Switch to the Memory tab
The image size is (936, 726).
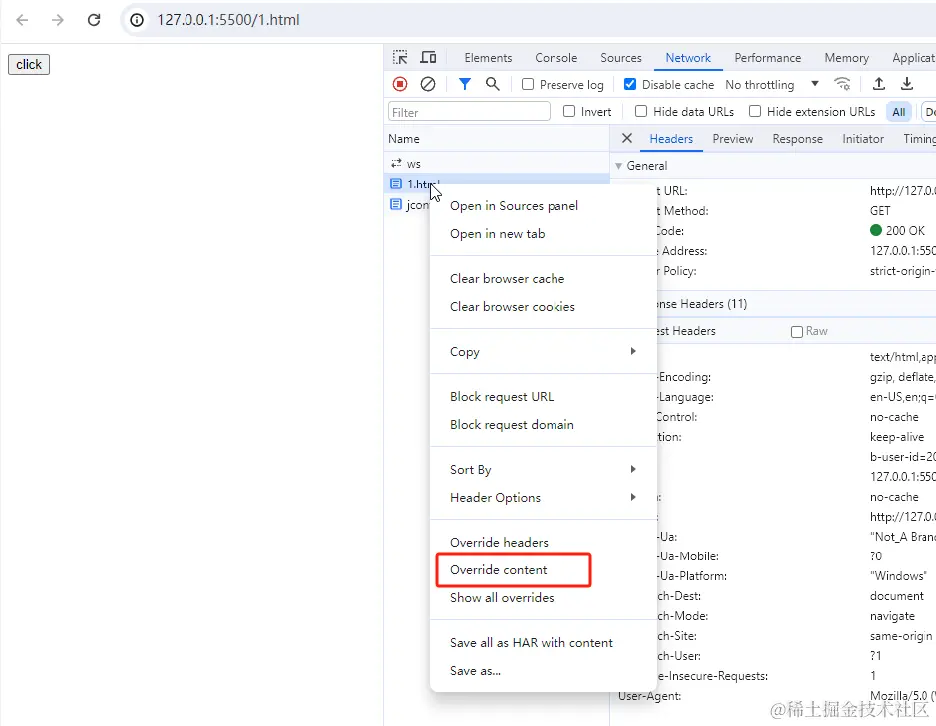pyautogui.click(x=846, y=58)
